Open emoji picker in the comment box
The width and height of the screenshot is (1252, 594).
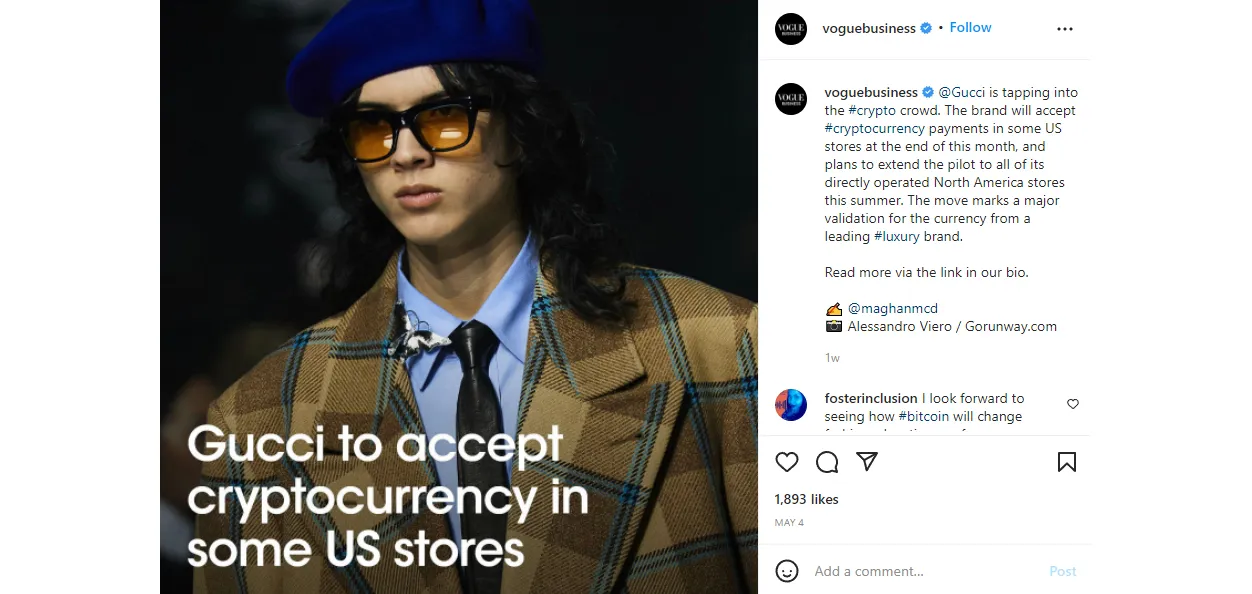pyautogui.click(x=787, y=571)
